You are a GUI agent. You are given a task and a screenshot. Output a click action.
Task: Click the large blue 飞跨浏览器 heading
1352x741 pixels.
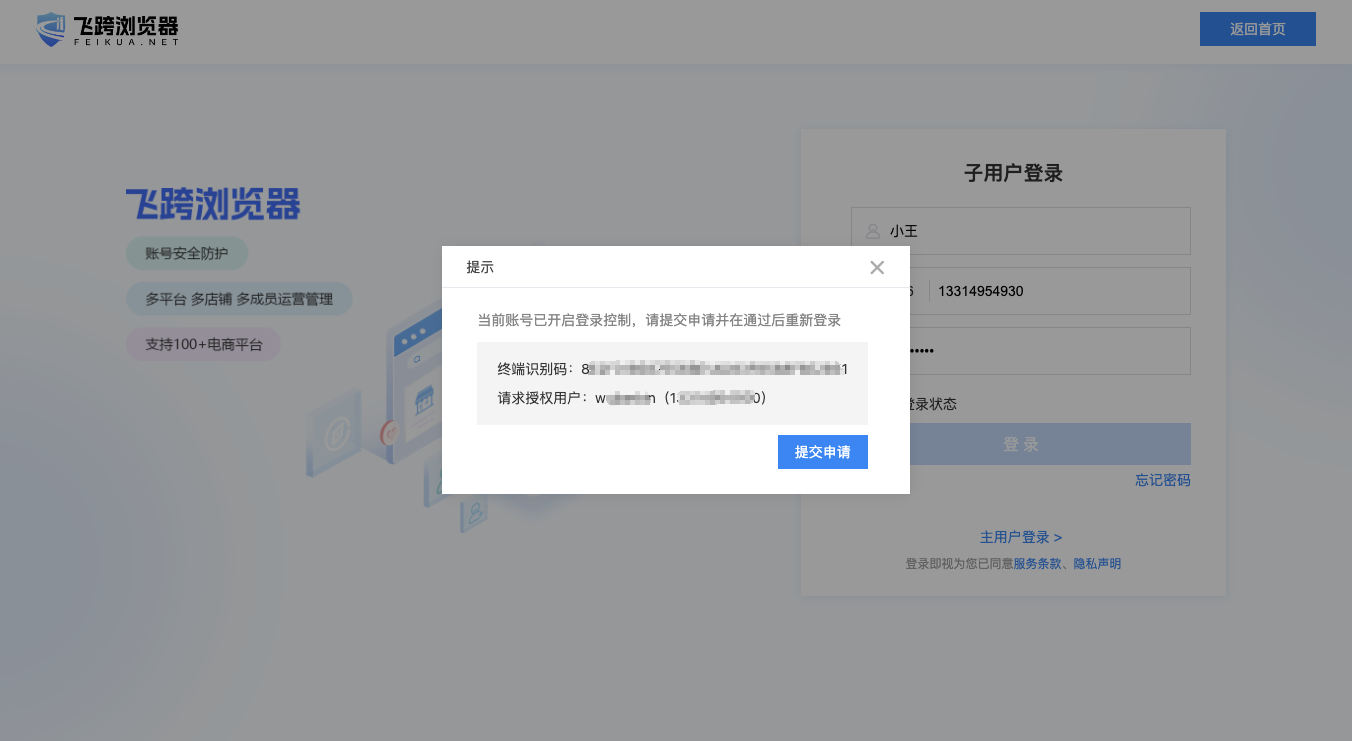pyautogui.click(x=213, y=204)
